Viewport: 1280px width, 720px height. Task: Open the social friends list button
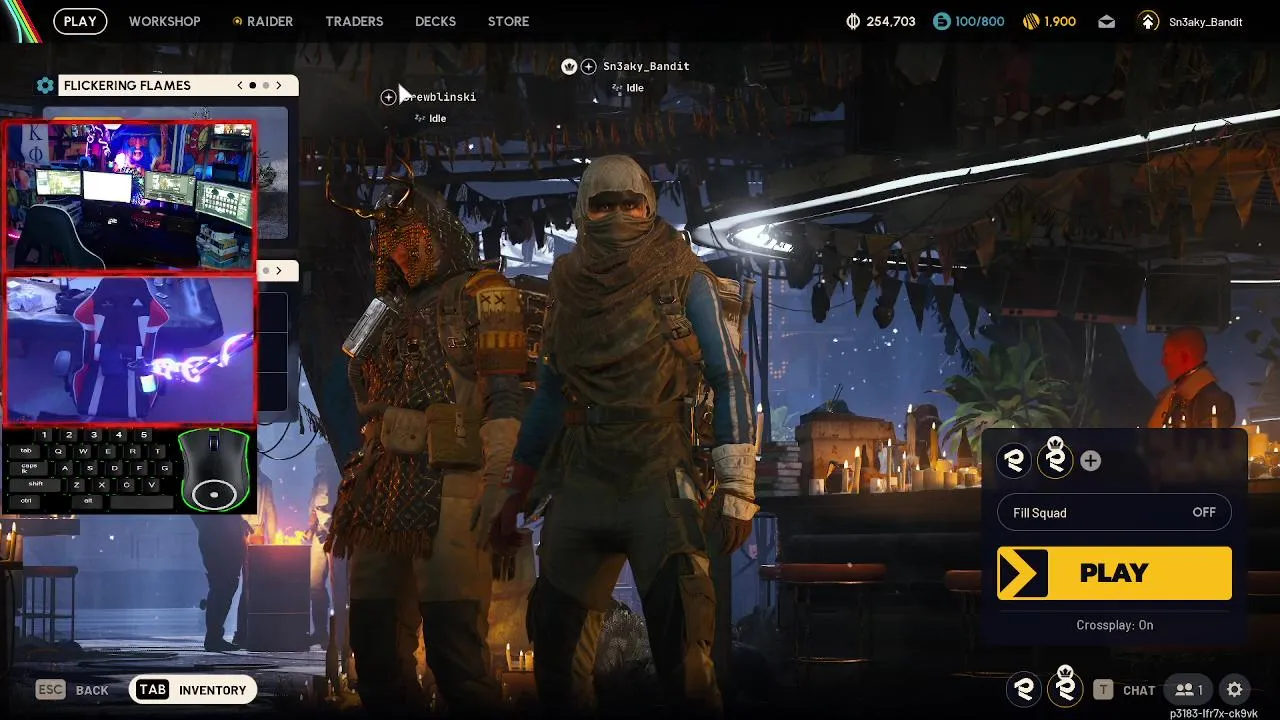[x=1189, y=689]
